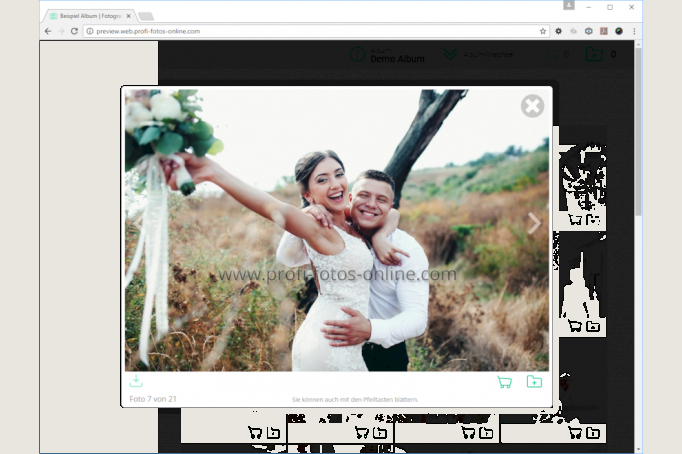
Task: Reload the page
Action: click(74, 31)
